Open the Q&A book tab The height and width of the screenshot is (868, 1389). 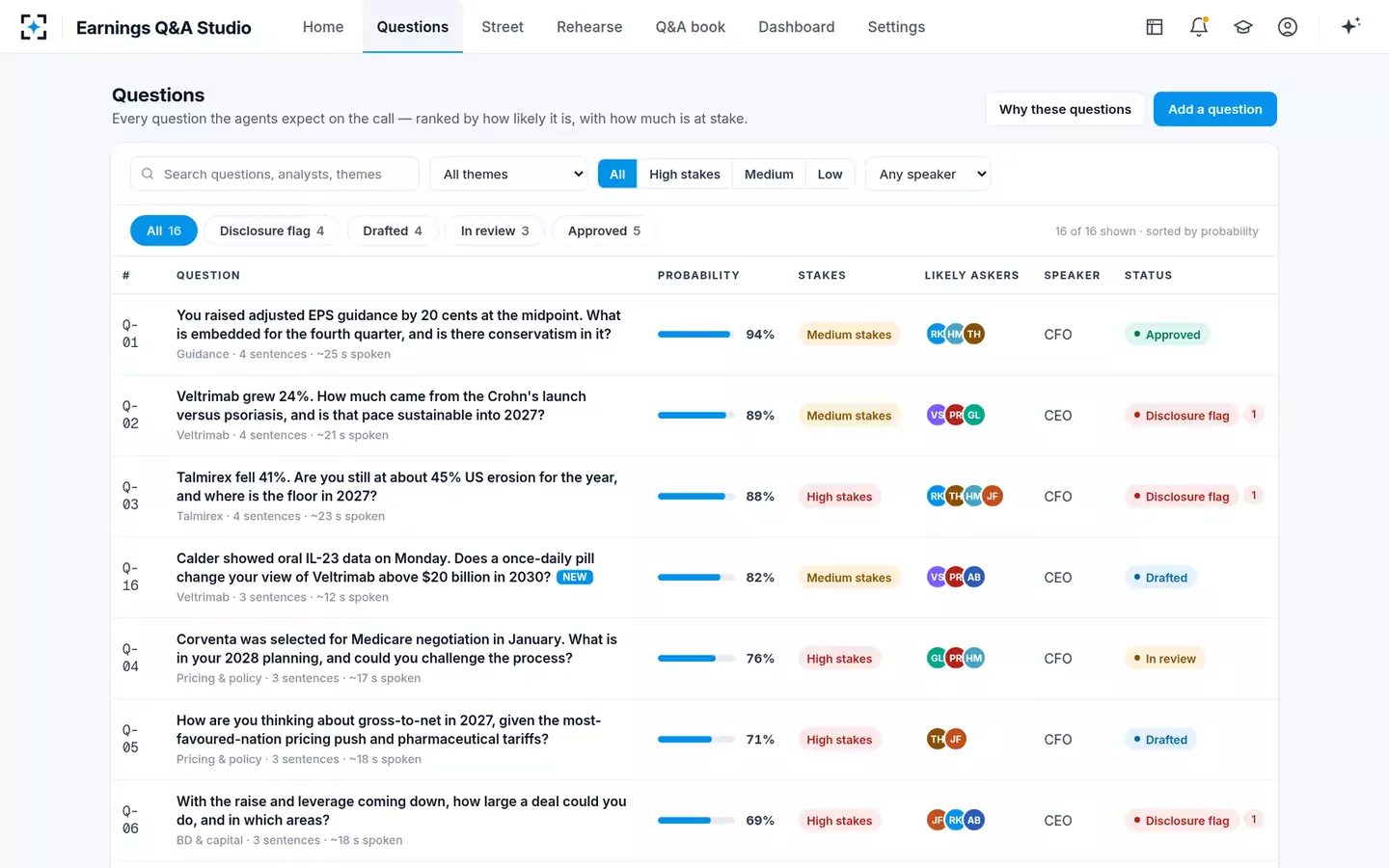(691, 27)
